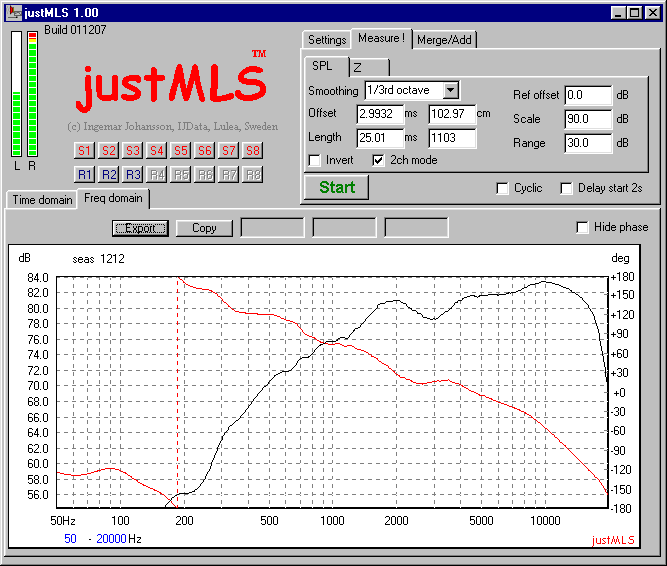The height and width of the screenshot is (566, 667).
Task: Switch to the Time domain tab
Action: tap(42, 200)
